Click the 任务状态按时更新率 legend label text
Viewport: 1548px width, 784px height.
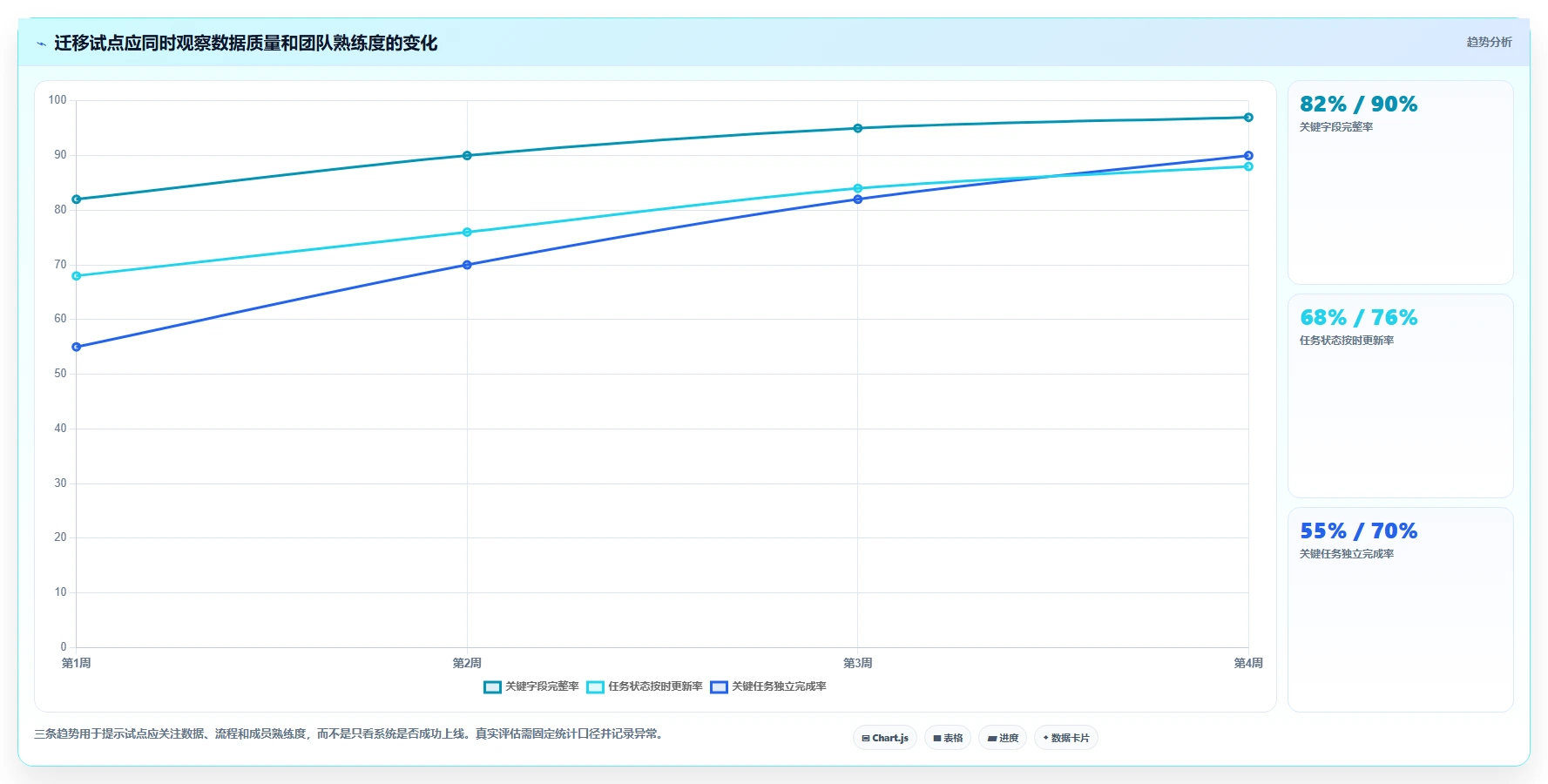pyautogui.click(x=655, y=686)
